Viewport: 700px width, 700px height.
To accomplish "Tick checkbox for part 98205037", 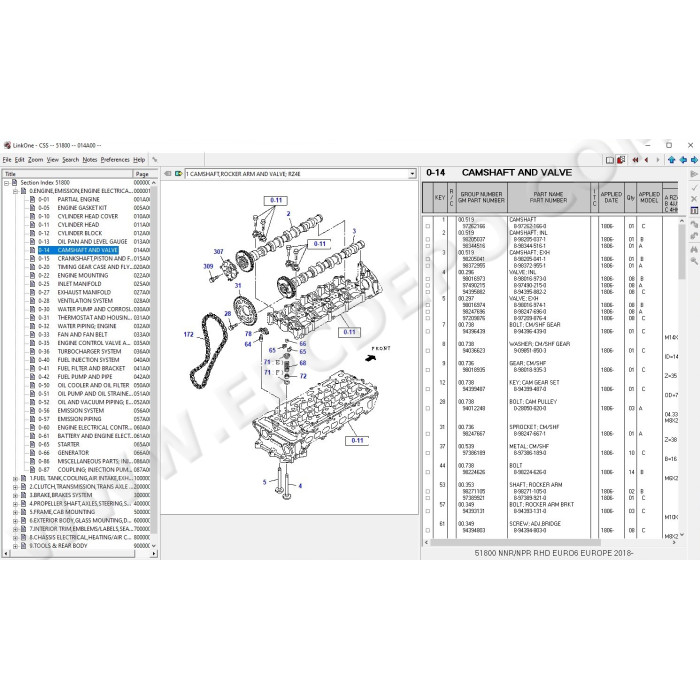I will (x=428, y=239).
